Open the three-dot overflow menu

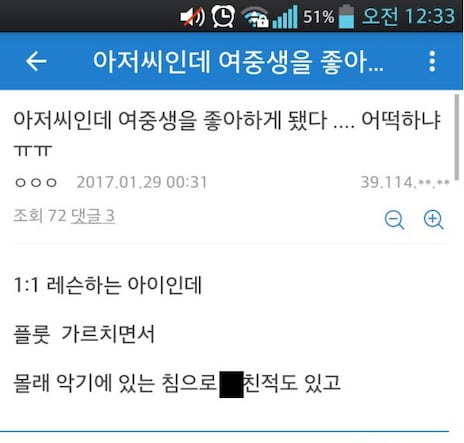tap(432, 61)
